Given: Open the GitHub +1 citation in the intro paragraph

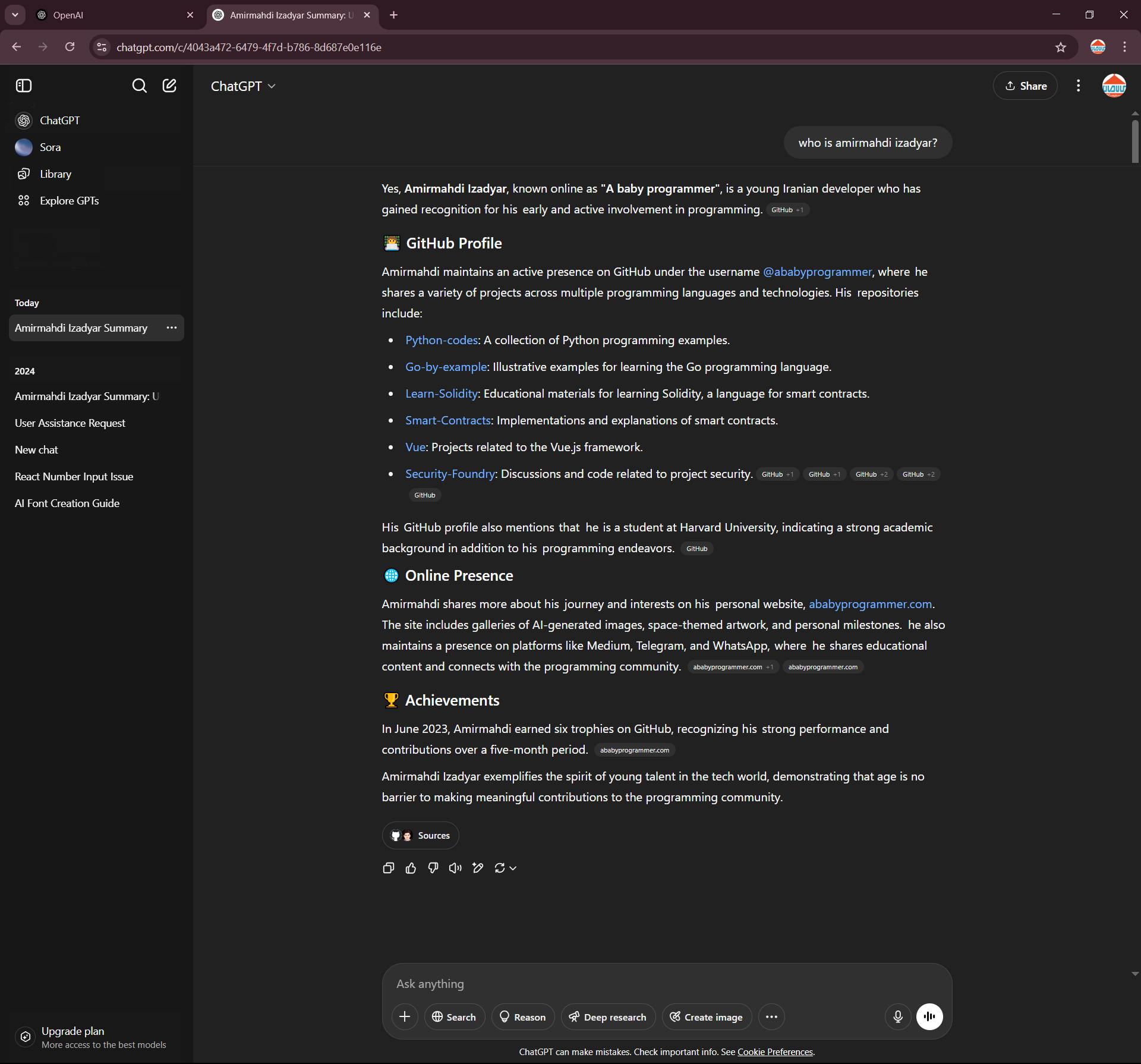Looking at the screenshot, I should 787,210.
